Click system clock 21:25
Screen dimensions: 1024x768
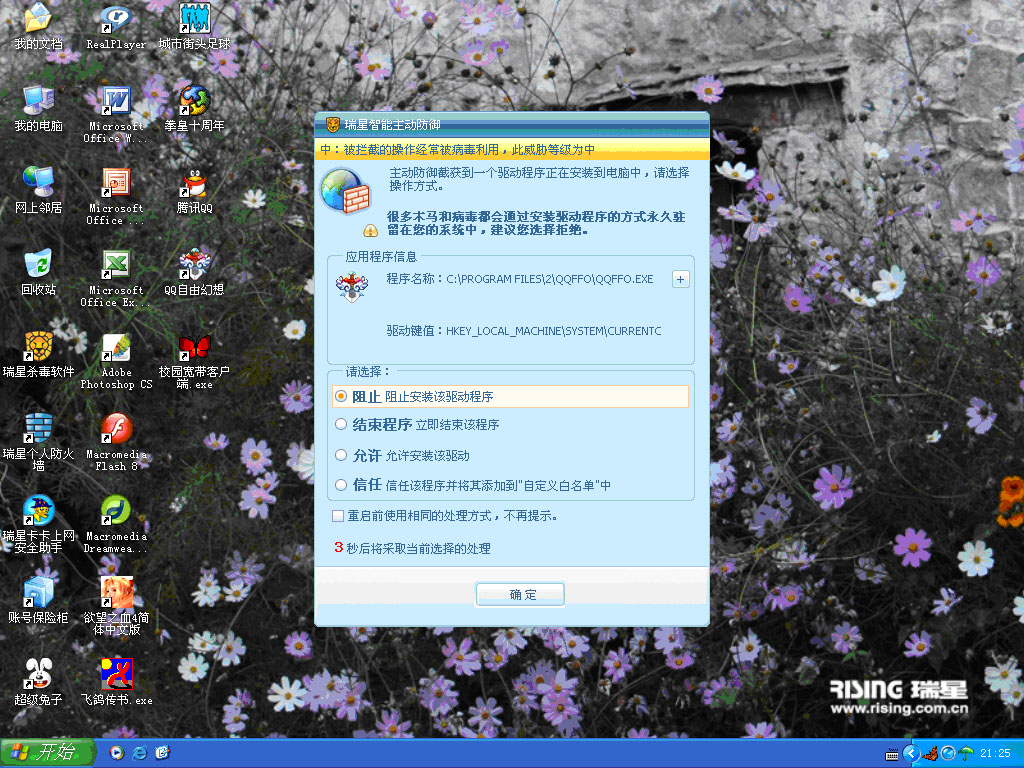tap(995, 754)
